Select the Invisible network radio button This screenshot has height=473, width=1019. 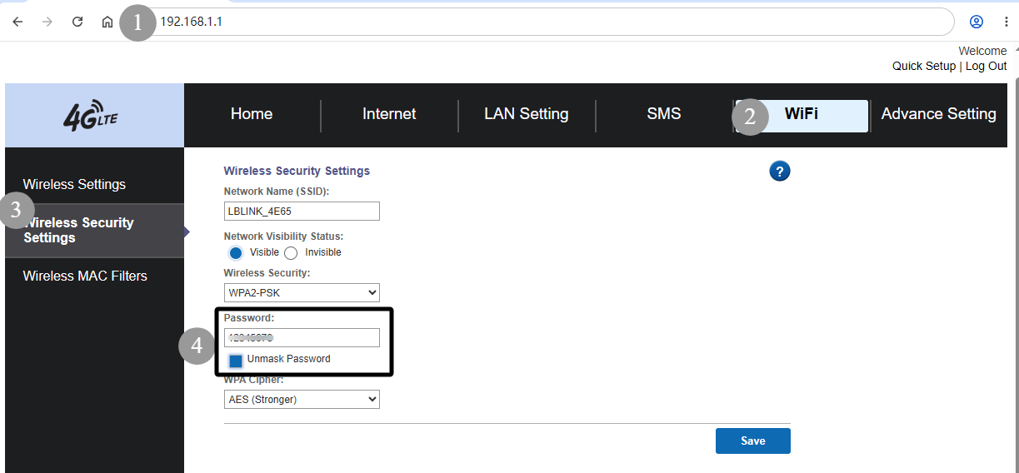(291, 253)
